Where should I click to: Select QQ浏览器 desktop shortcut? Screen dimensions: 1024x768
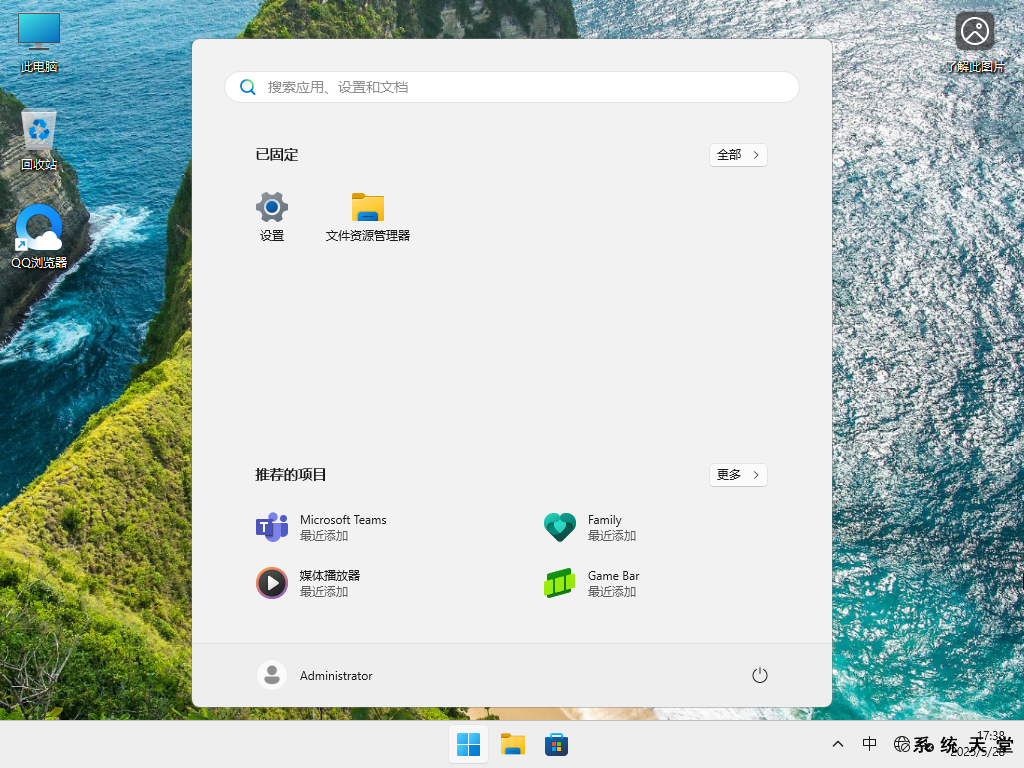click(x=39, y=237)
